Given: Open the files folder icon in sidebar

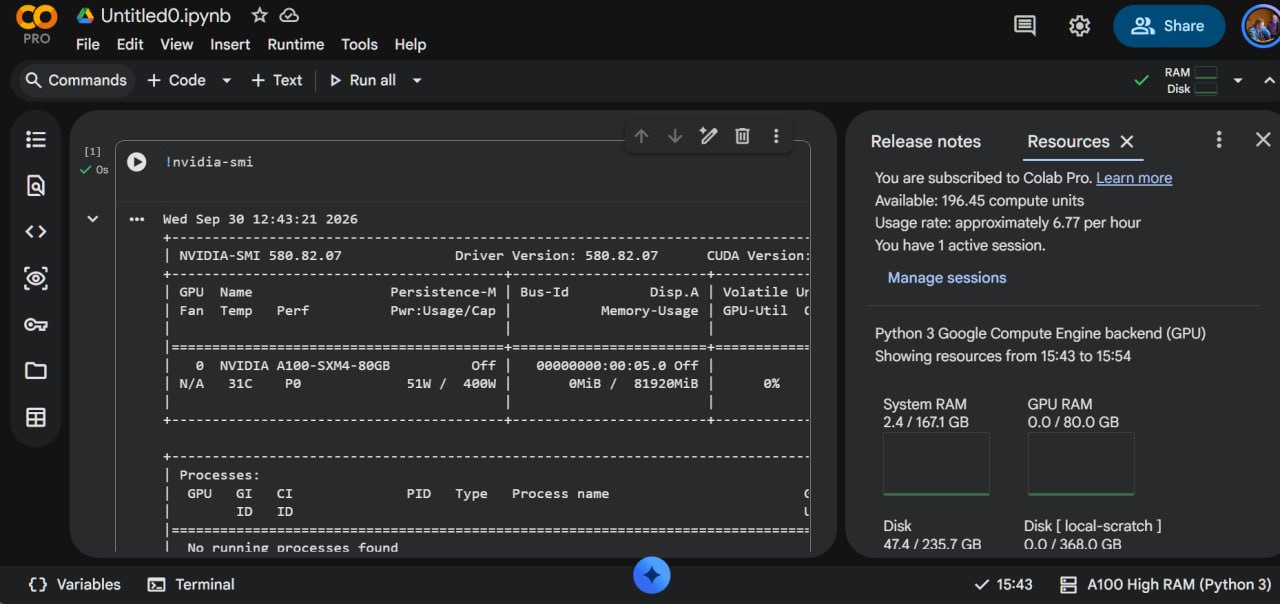Looking at the screenshot, I should click(36, 371).
